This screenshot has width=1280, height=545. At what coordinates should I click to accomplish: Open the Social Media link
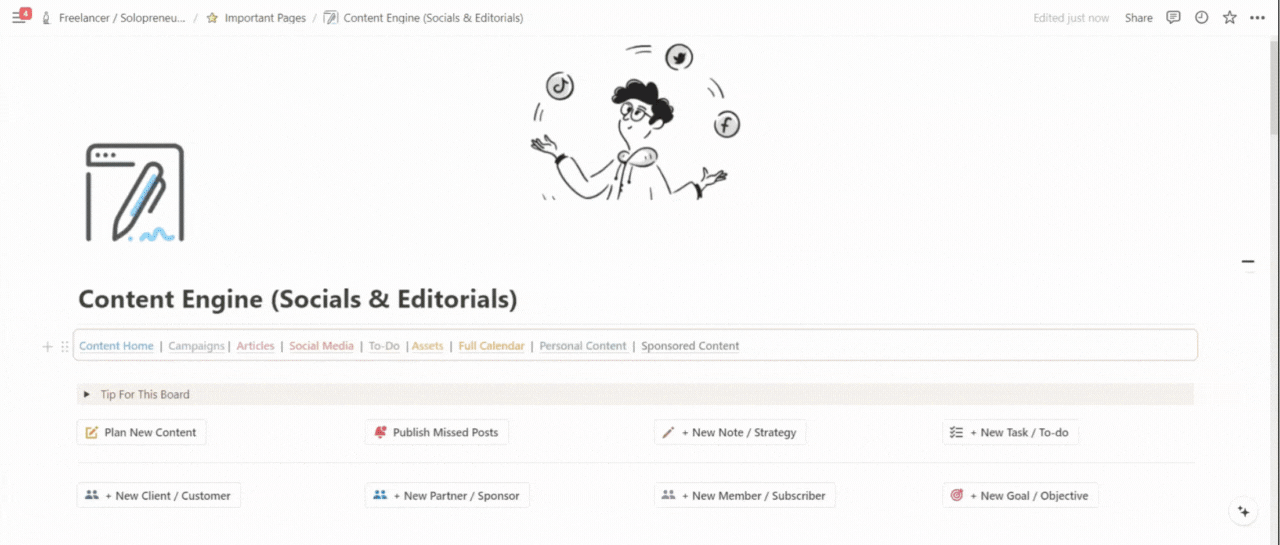coord(321,346)
